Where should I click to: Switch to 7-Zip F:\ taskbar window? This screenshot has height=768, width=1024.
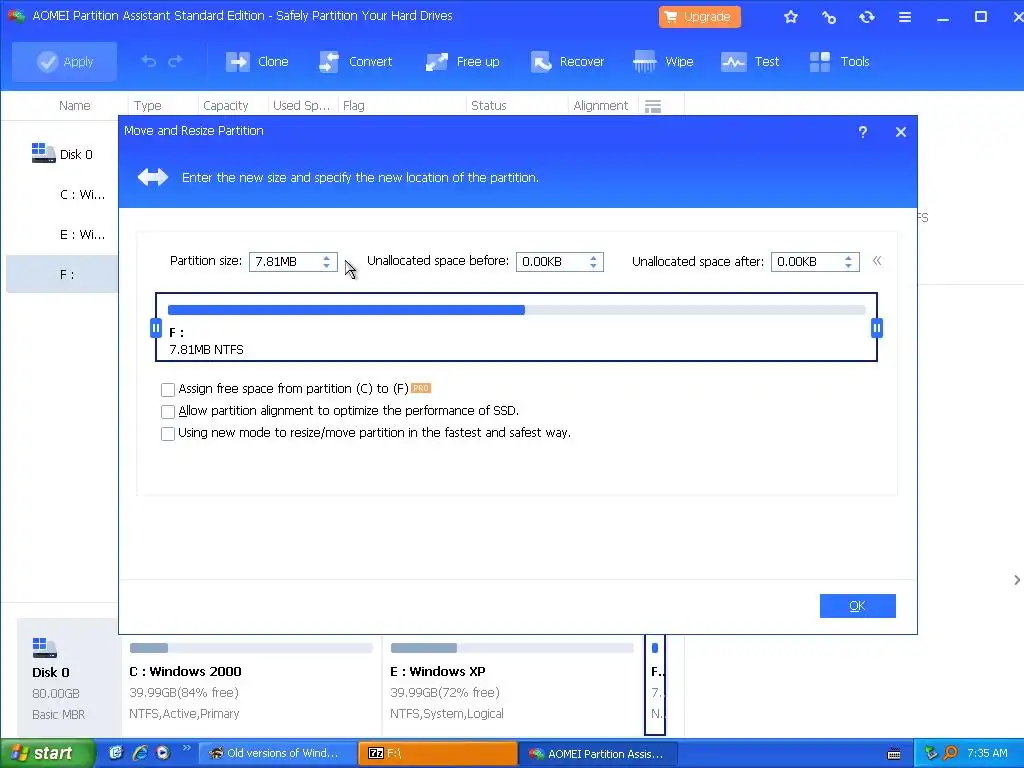[x=438, y=754]
